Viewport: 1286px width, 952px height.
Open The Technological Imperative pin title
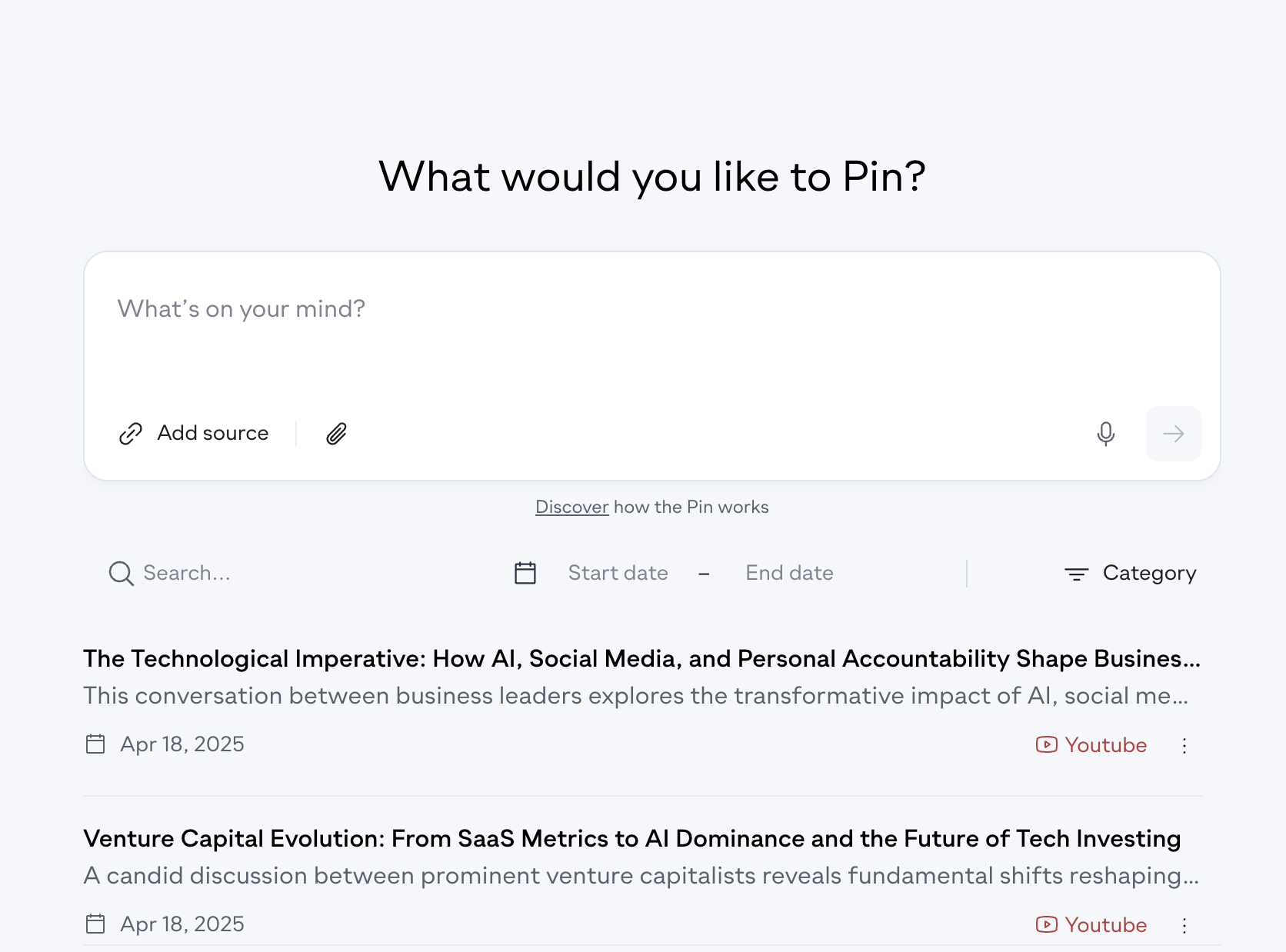click(x=641, y=658)
